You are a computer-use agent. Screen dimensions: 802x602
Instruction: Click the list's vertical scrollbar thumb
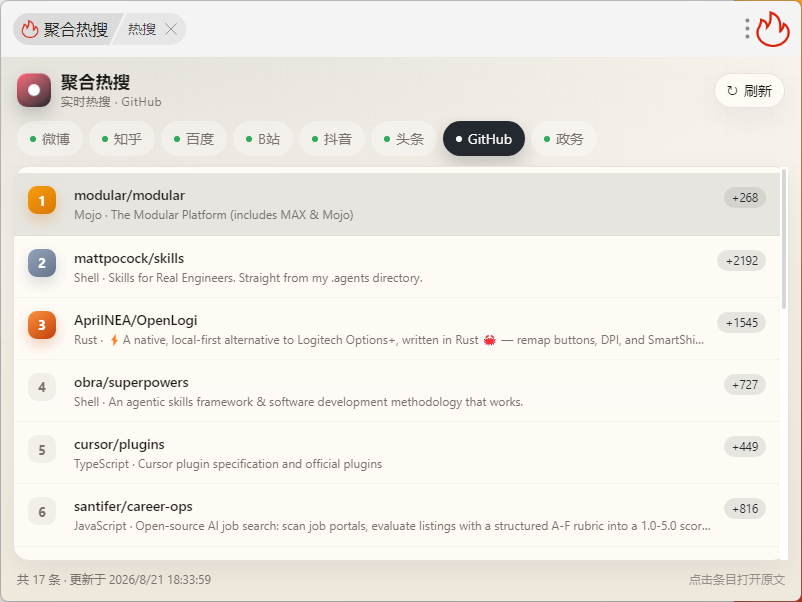click(784, 239)
